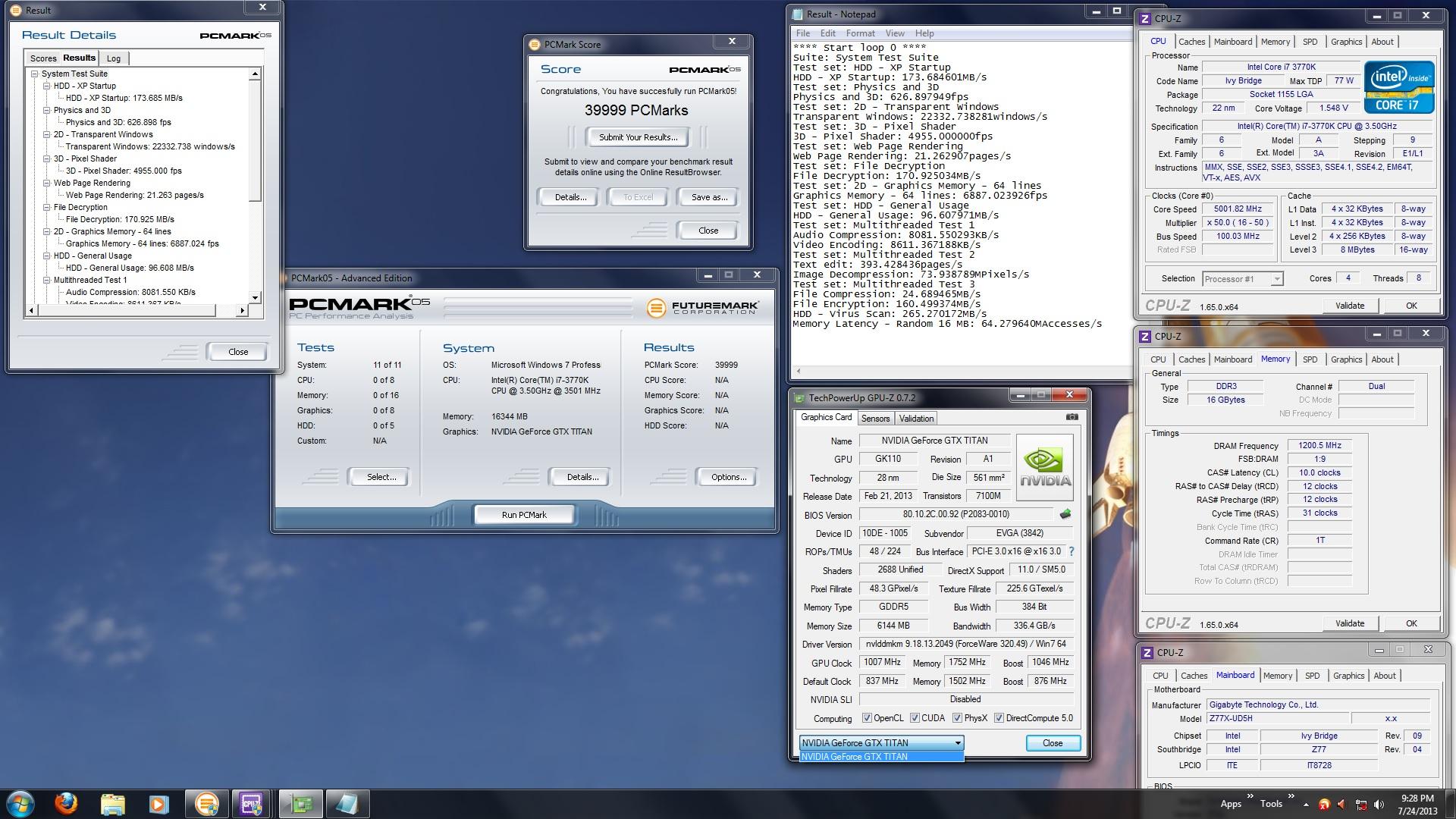Open Notepad View menu
This screenshot has width=1456, height=819.
pos(895,33)
